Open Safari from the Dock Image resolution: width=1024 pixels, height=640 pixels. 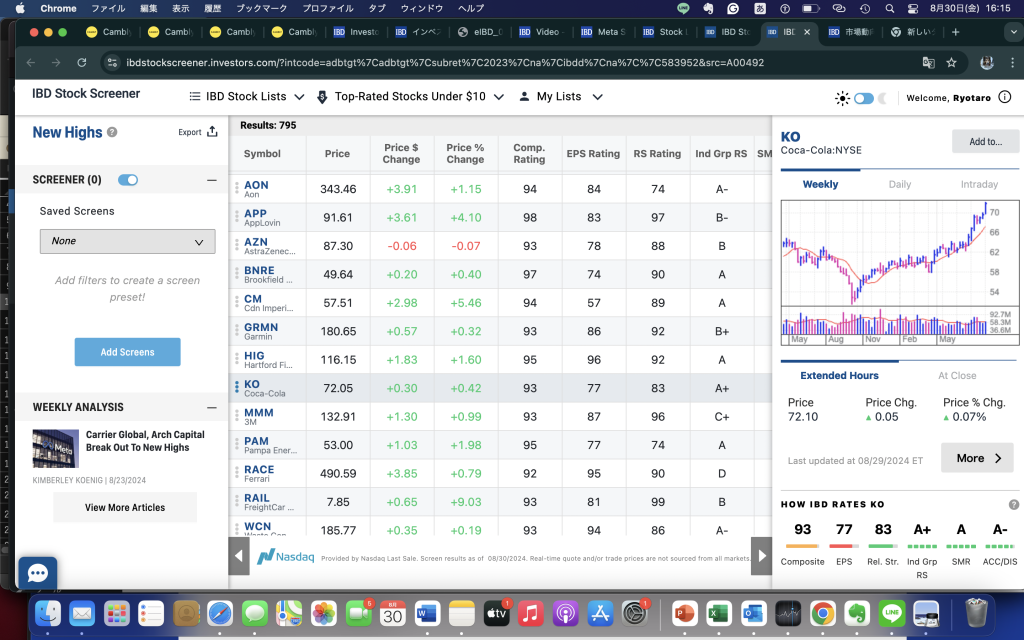click(221, 613)
